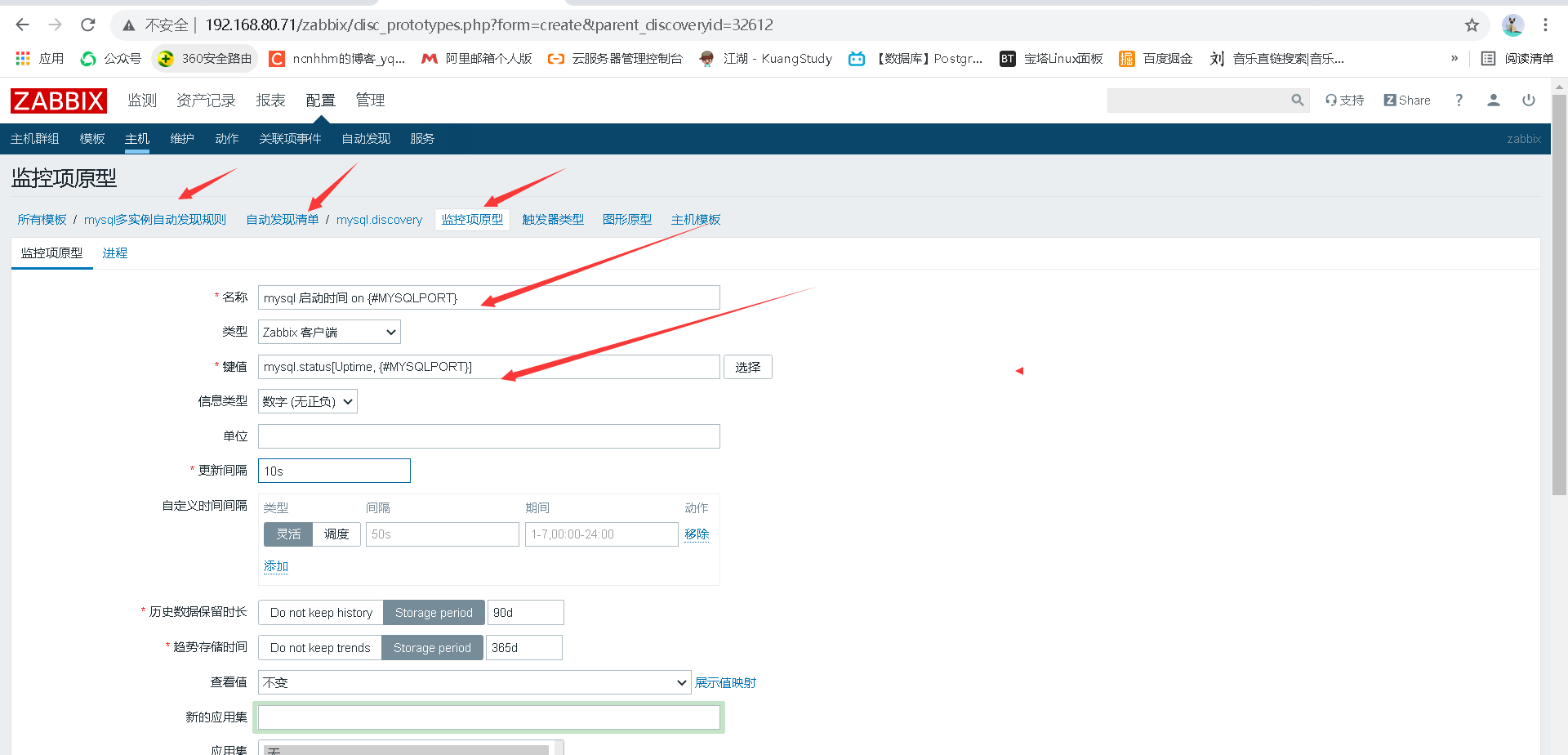
Task: Select Do not keep history option
Action: [x=321, y=613]
